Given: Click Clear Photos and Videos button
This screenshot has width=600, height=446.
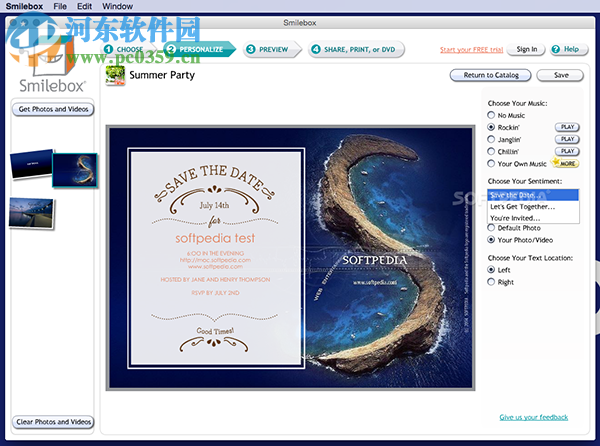Looking at the screenshot, I should (53, 422).
